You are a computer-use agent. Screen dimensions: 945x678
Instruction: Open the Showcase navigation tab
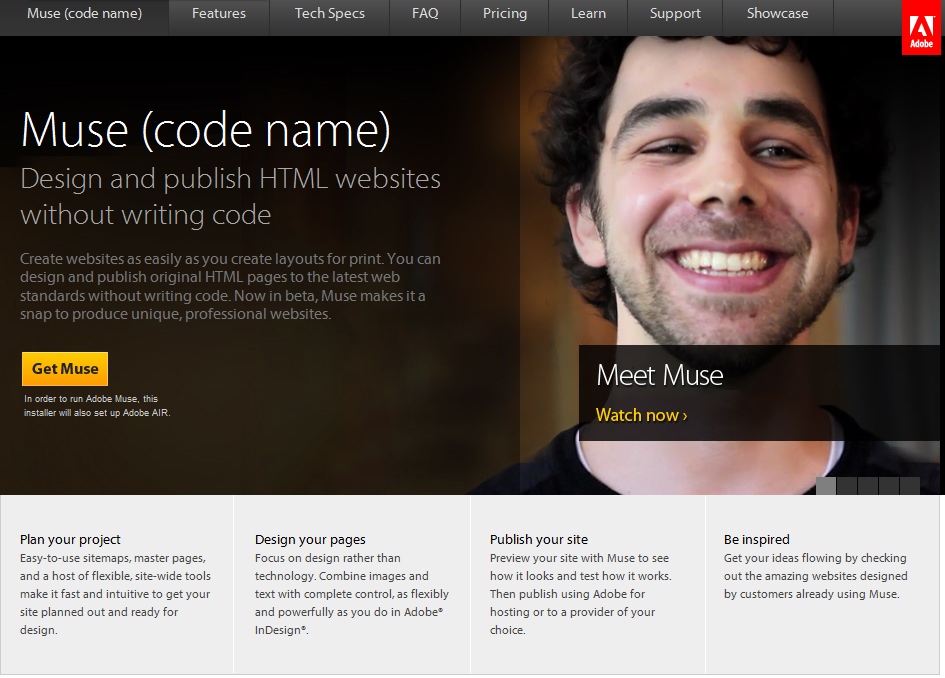[x=777, y=13]
